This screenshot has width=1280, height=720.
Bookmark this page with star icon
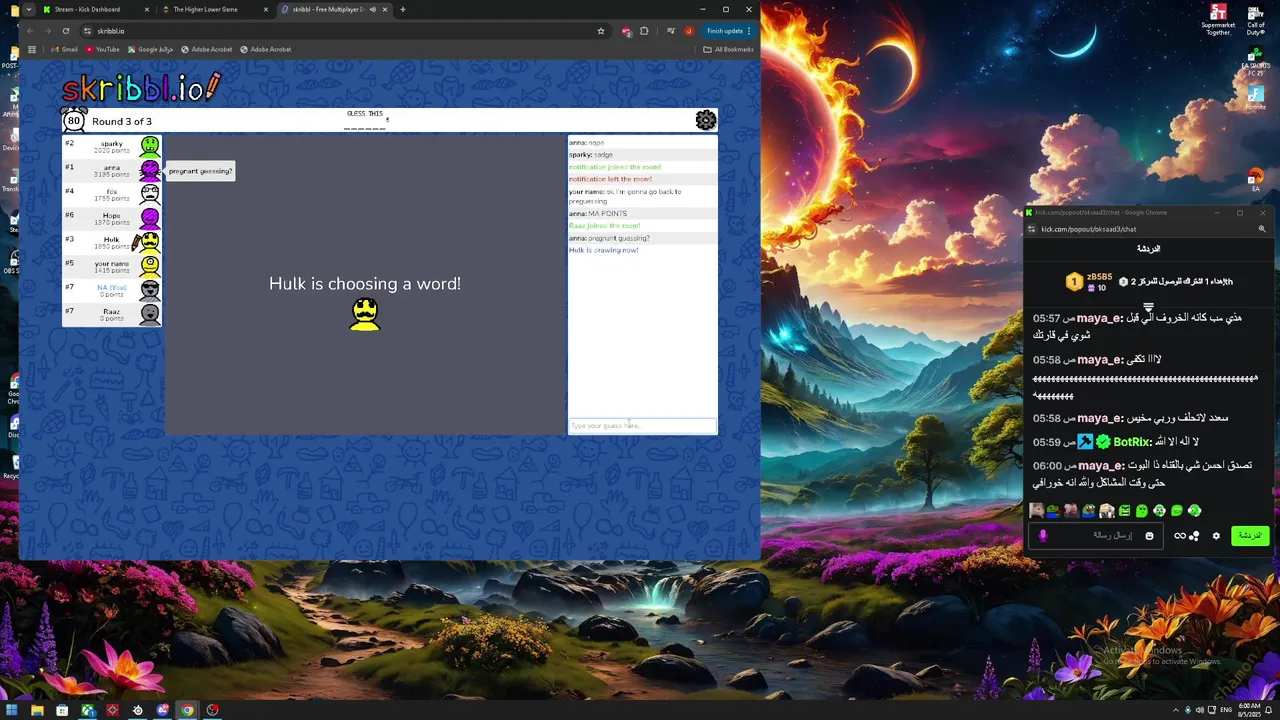(x=600, y=31)
